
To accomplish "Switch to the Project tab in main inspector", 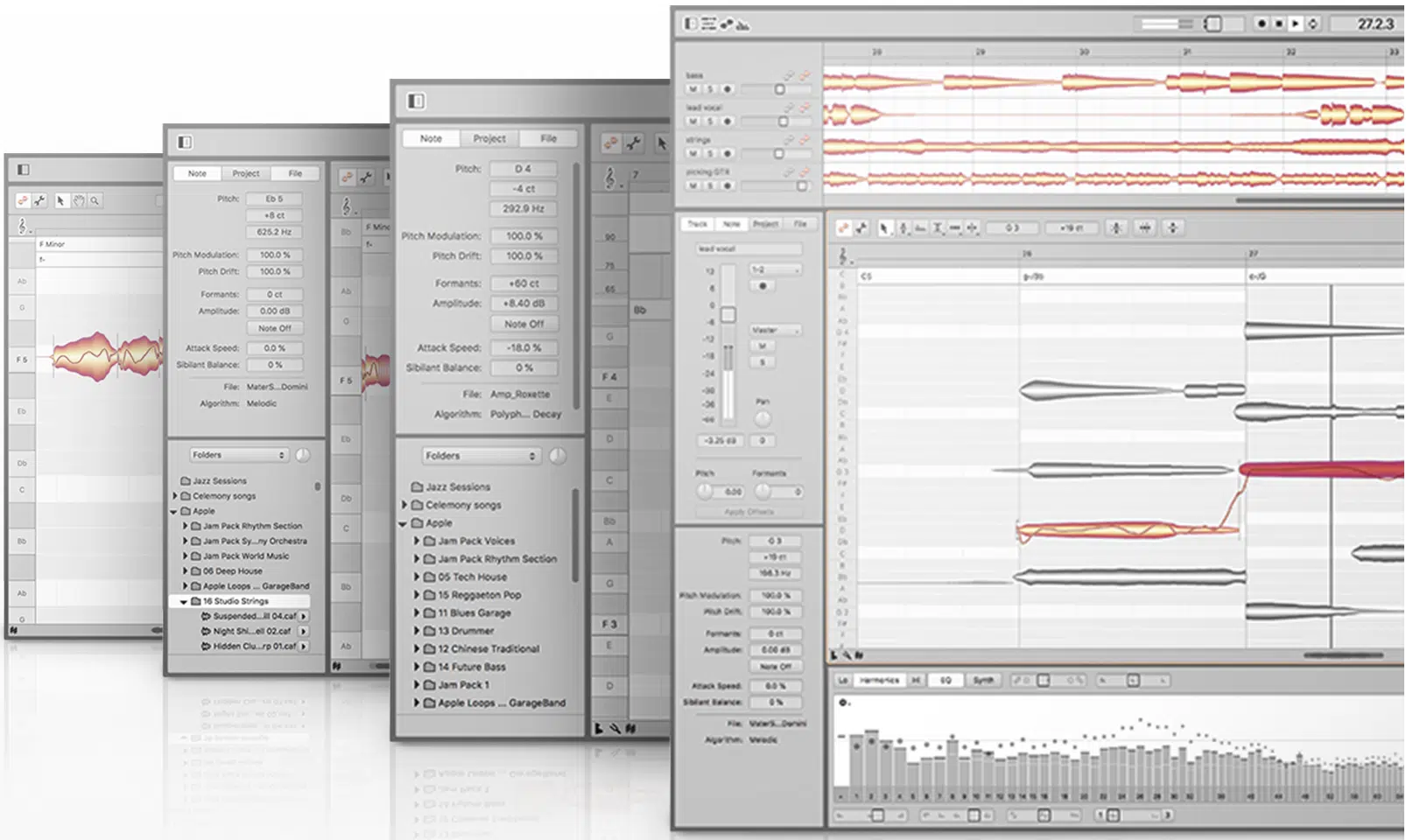I will point(765,224).
